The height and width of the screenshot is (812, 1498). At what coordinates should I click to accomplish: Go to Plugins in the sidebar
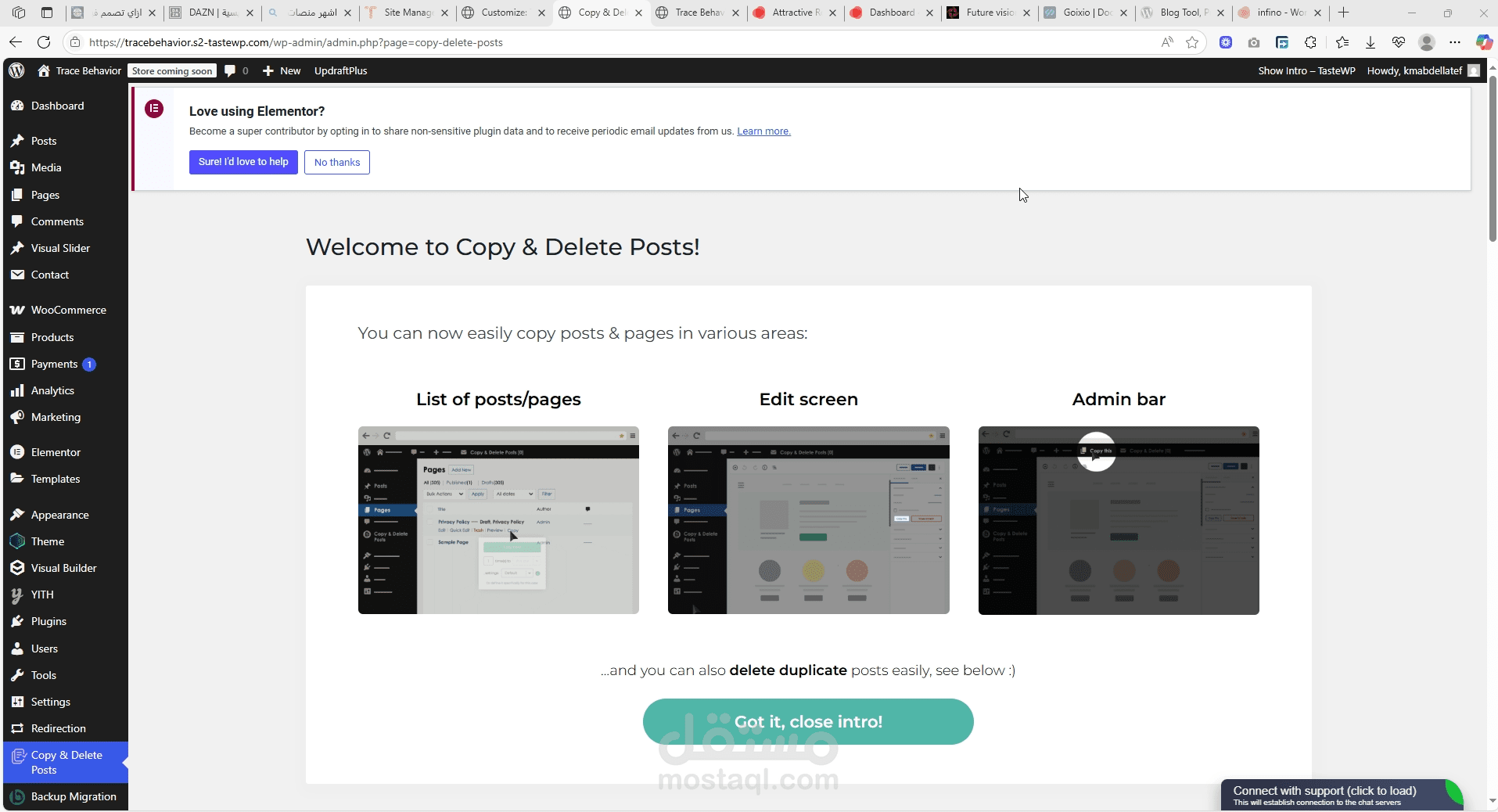point(66,621)
